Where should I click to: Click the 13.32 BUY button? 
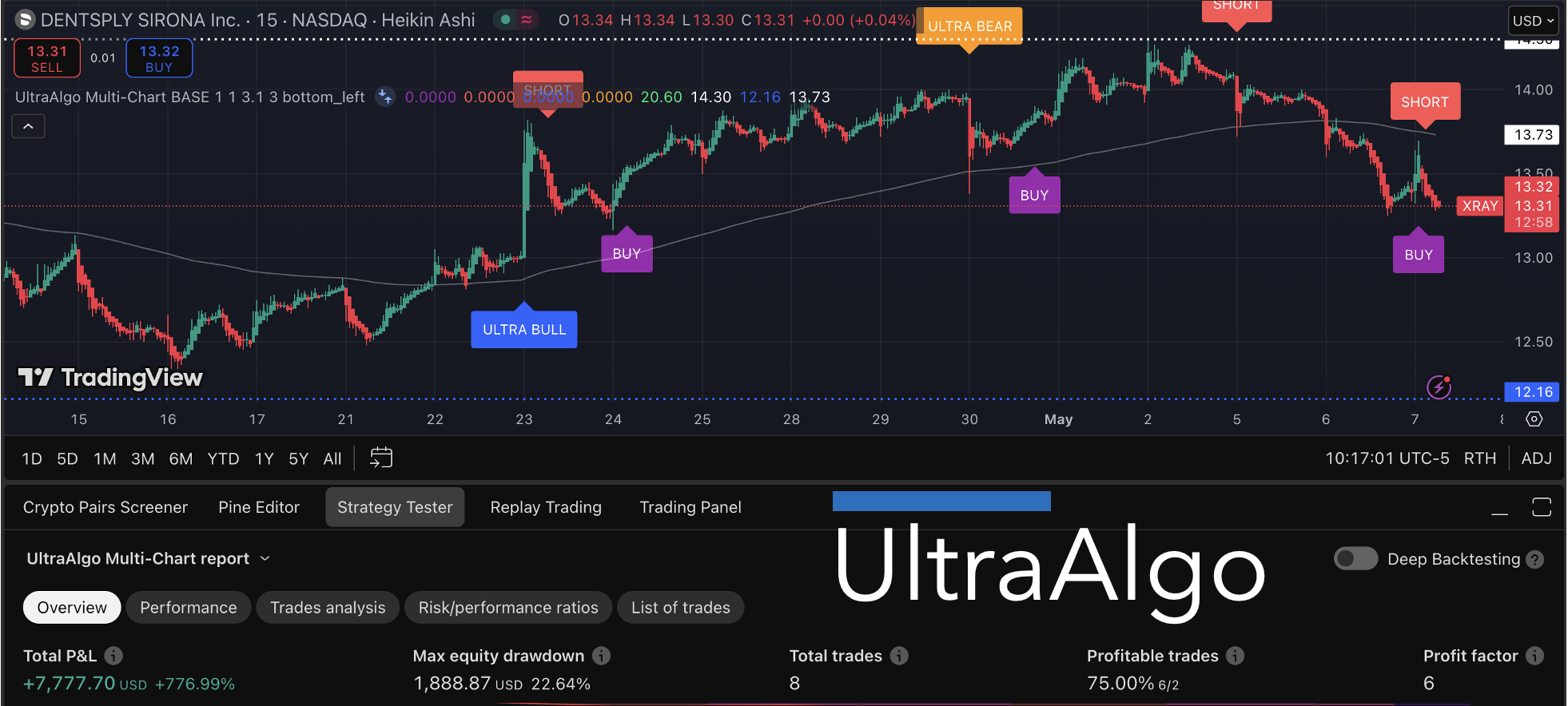click(159, 58)
